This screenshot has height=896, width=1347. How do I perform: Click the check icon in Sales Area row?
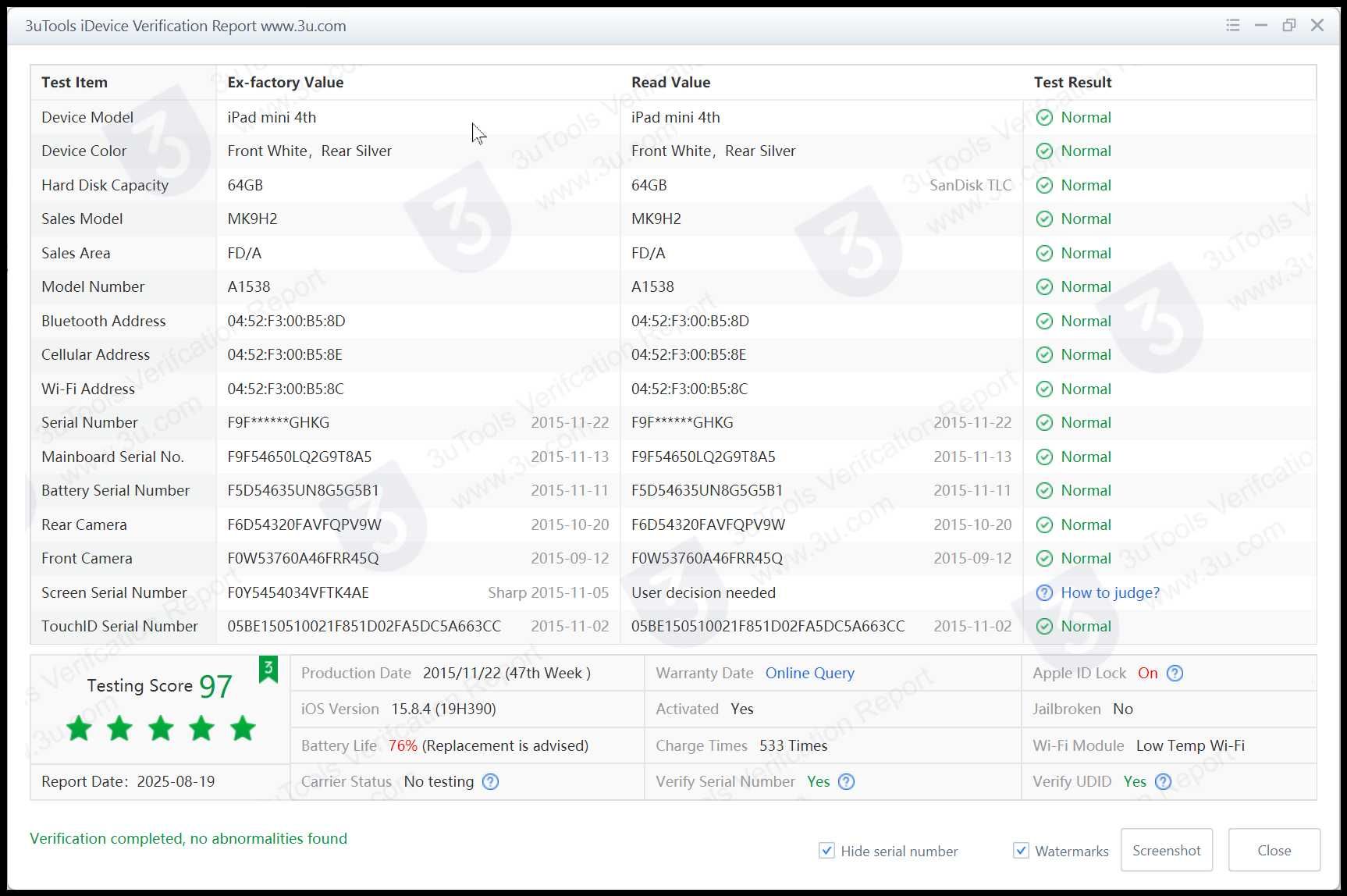pyautogui.click(x=1044, y=253)
